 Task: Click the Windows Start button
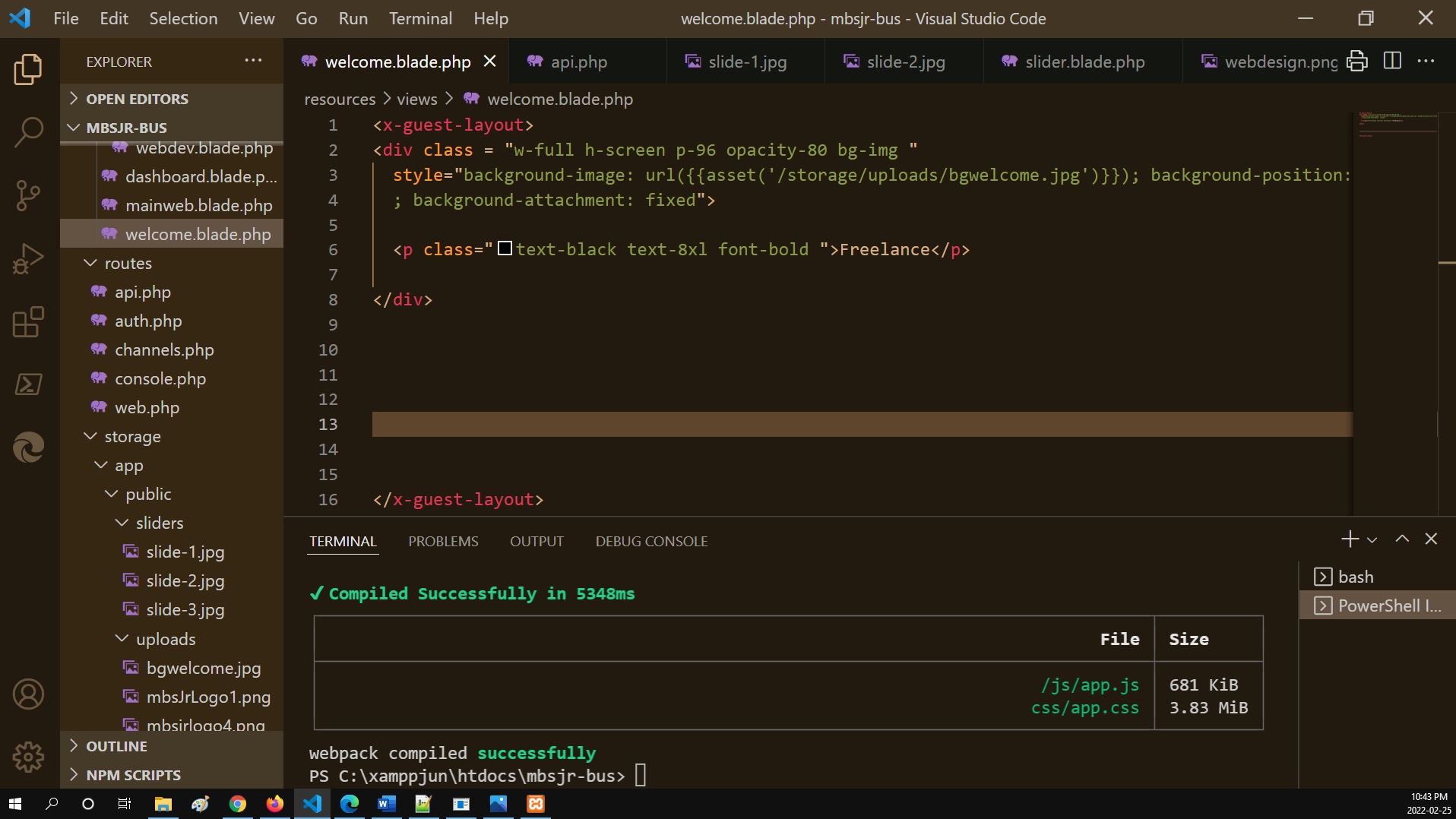(15, 804)
